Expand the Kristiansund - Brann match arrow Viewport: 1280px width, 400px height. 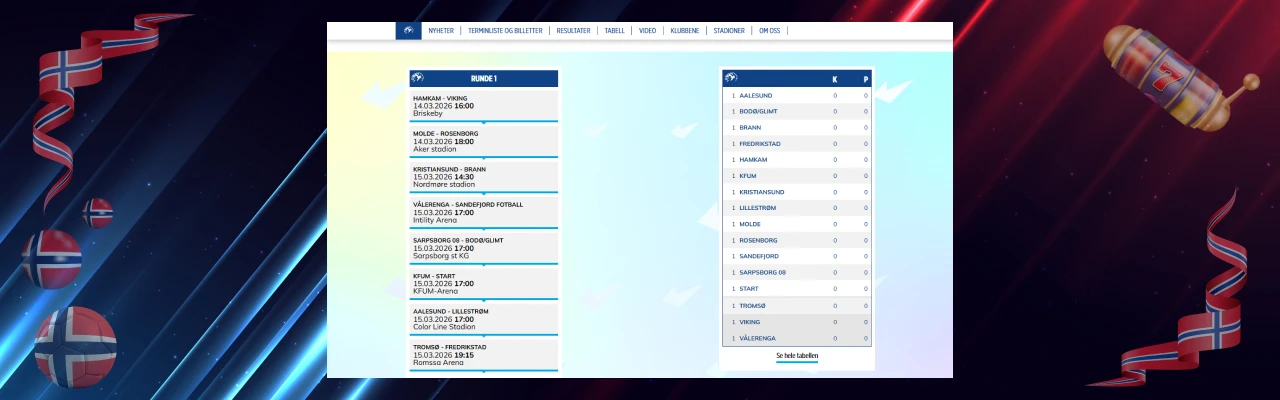pyautogui.click(x=484, y=193)
